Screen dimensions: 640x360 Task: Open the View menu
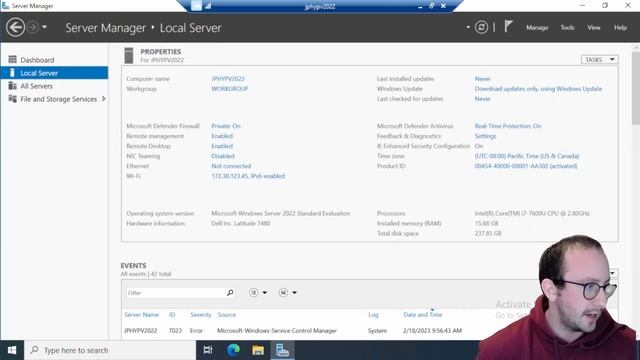[x=594, y=27]
